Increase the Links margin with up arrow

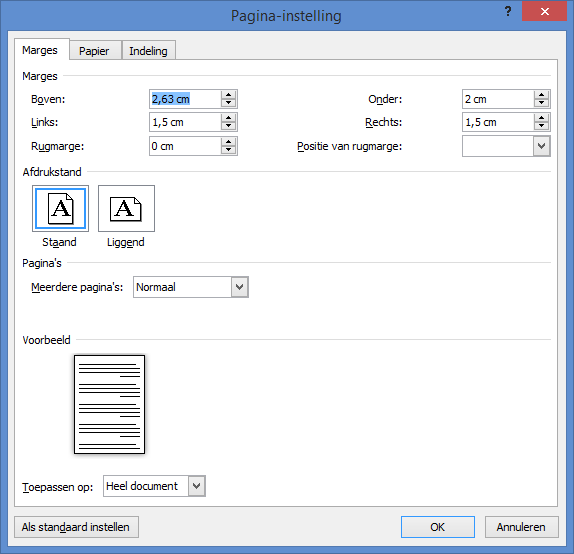click(x=228, y=118)
